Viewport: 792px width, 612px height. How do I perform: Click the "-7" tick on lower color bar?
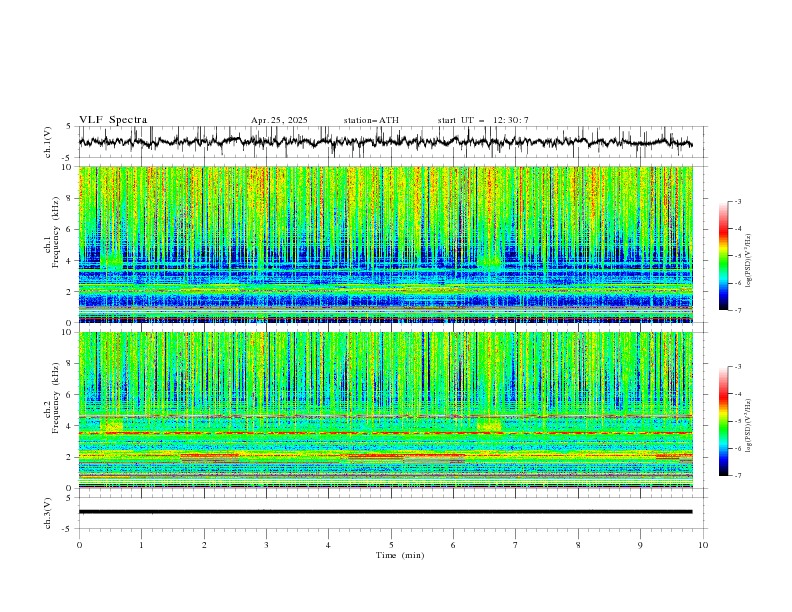pyautogui.click(x=738, y=475)
